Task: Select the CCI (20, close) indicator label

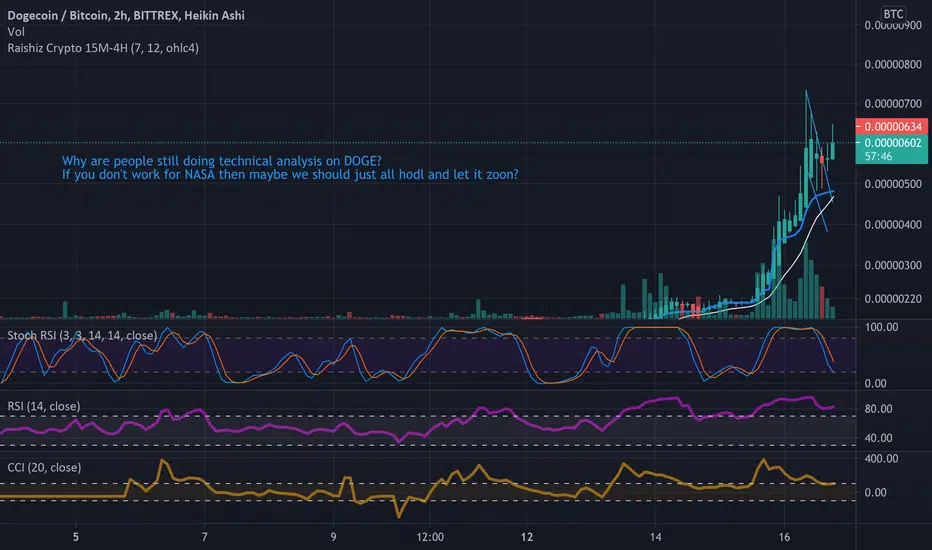Action: coord(44,467)
